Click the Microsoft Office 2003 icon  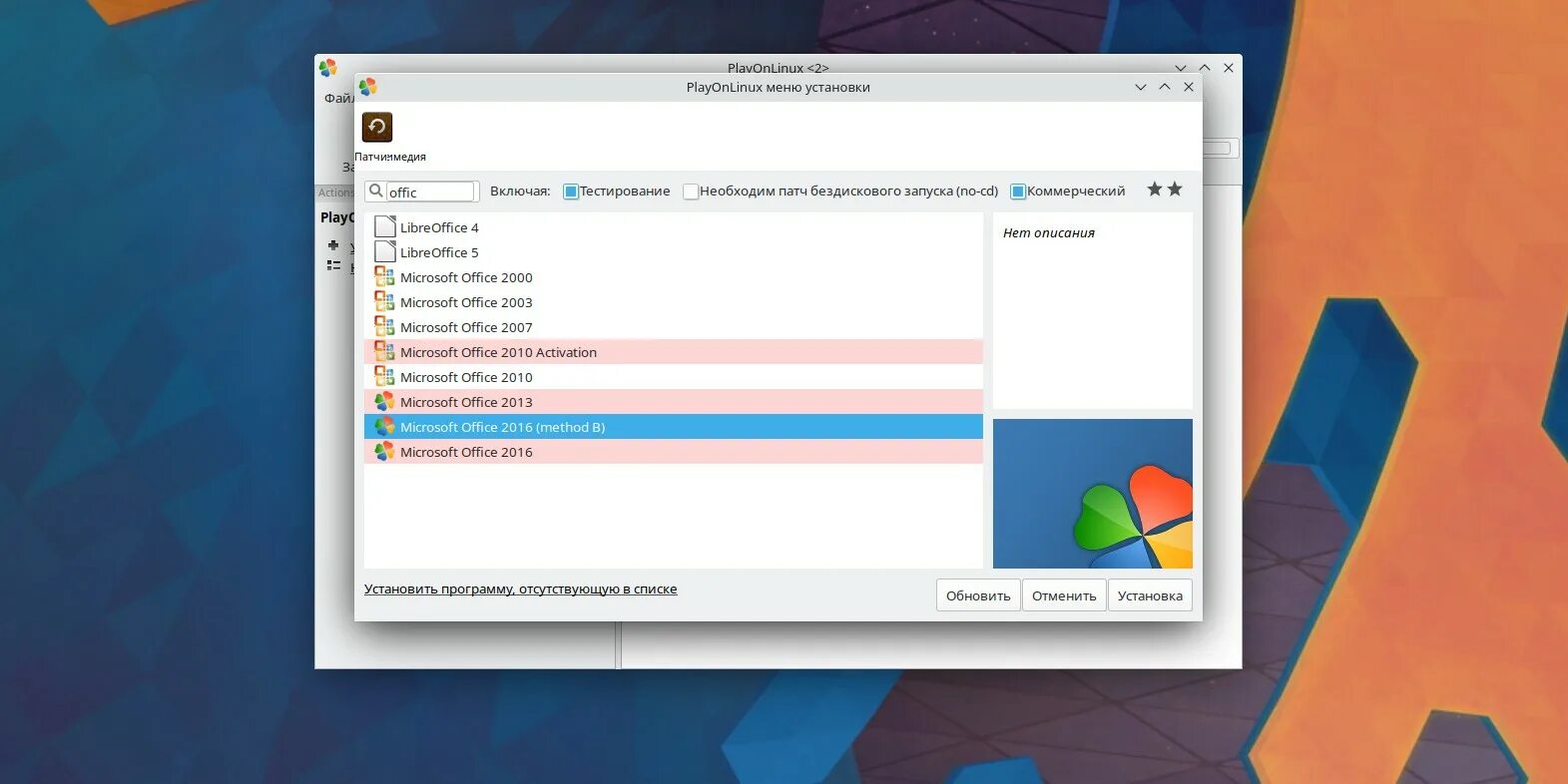384,301
